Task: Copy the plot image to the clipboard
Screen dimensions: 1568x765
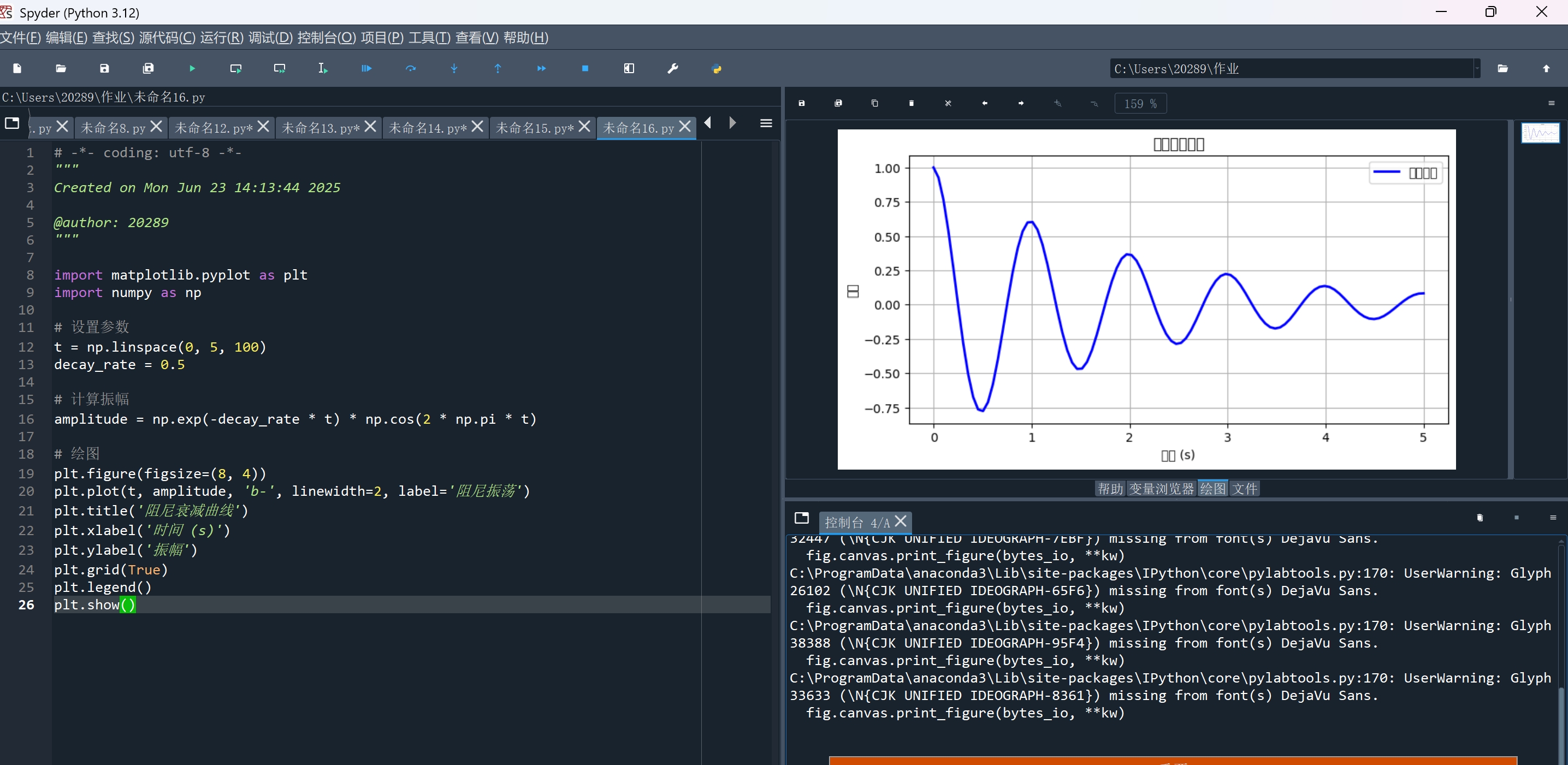Action: pos(875,103)
